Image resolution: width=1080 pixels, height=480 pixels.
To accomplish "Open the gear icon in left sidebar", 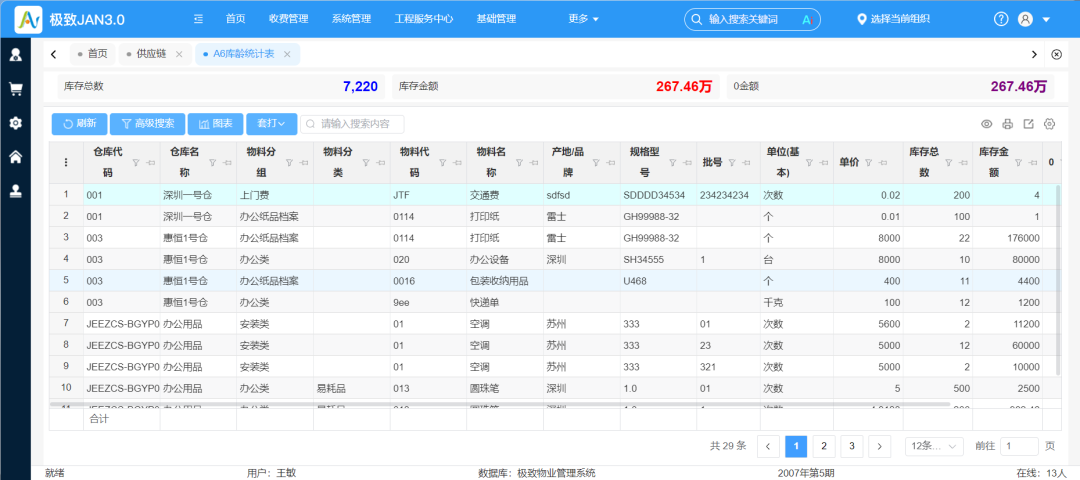I will click(15, 123).
